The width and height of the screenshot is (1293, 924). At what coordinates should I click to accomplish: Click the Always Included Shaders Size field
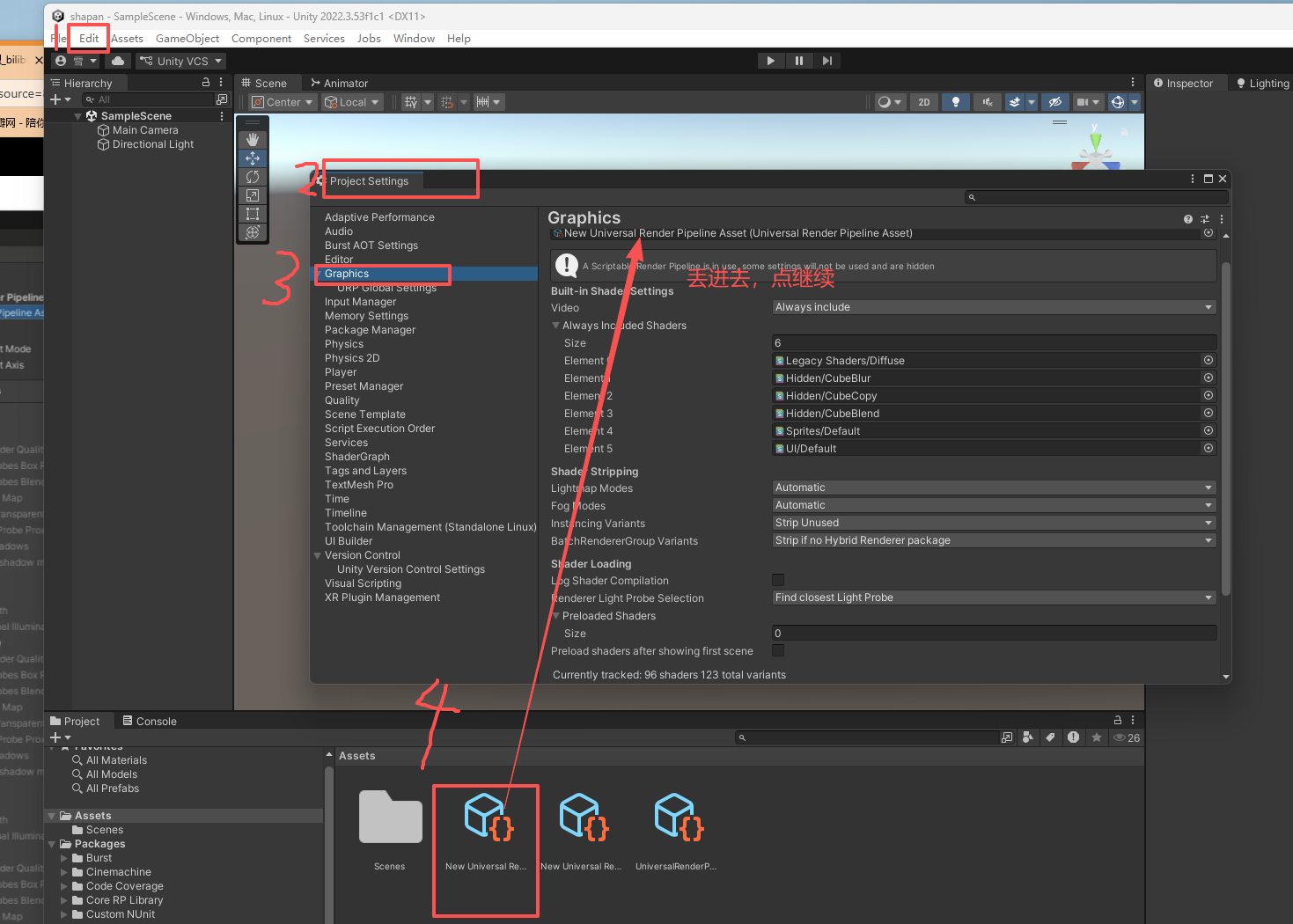click(995, 343)
